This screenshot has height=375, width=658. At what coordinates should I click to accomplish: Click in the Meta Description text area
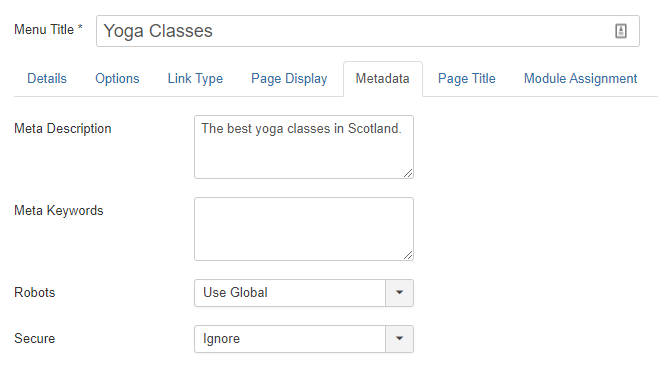tap(304, 147)
